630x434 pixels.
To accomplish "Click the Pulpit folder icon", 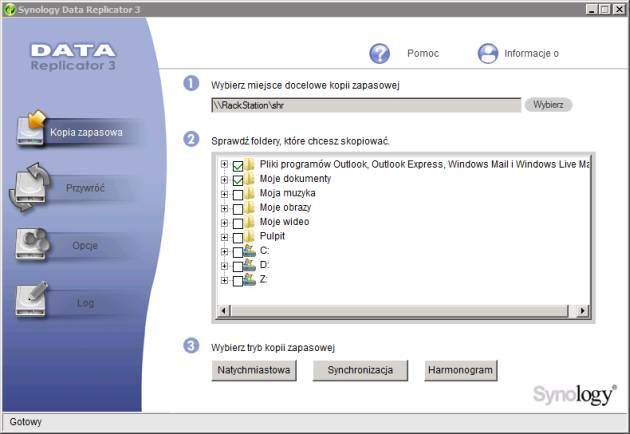I will 250,236.
